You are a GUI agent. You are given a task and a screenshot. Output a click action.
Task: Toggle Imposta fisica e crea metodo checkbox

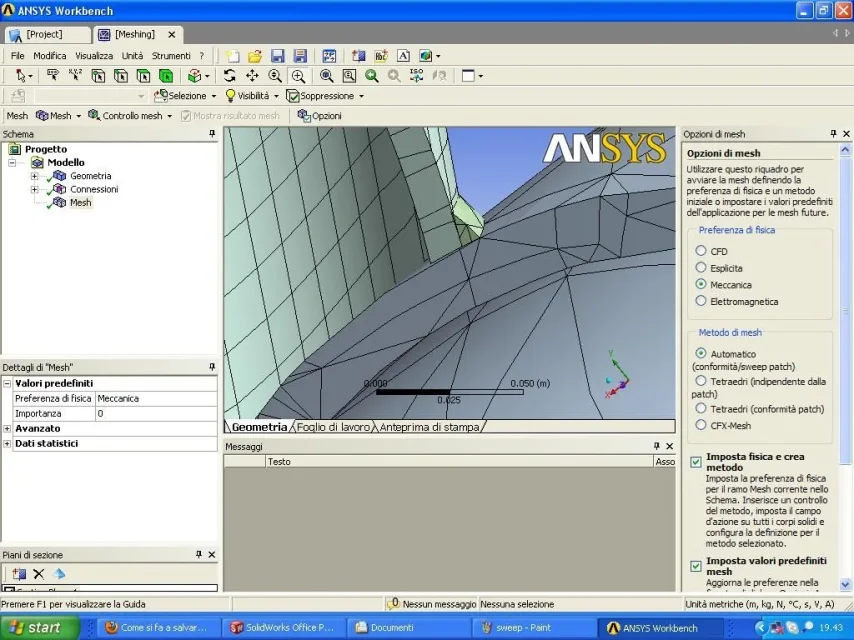(x=696, y=462)
